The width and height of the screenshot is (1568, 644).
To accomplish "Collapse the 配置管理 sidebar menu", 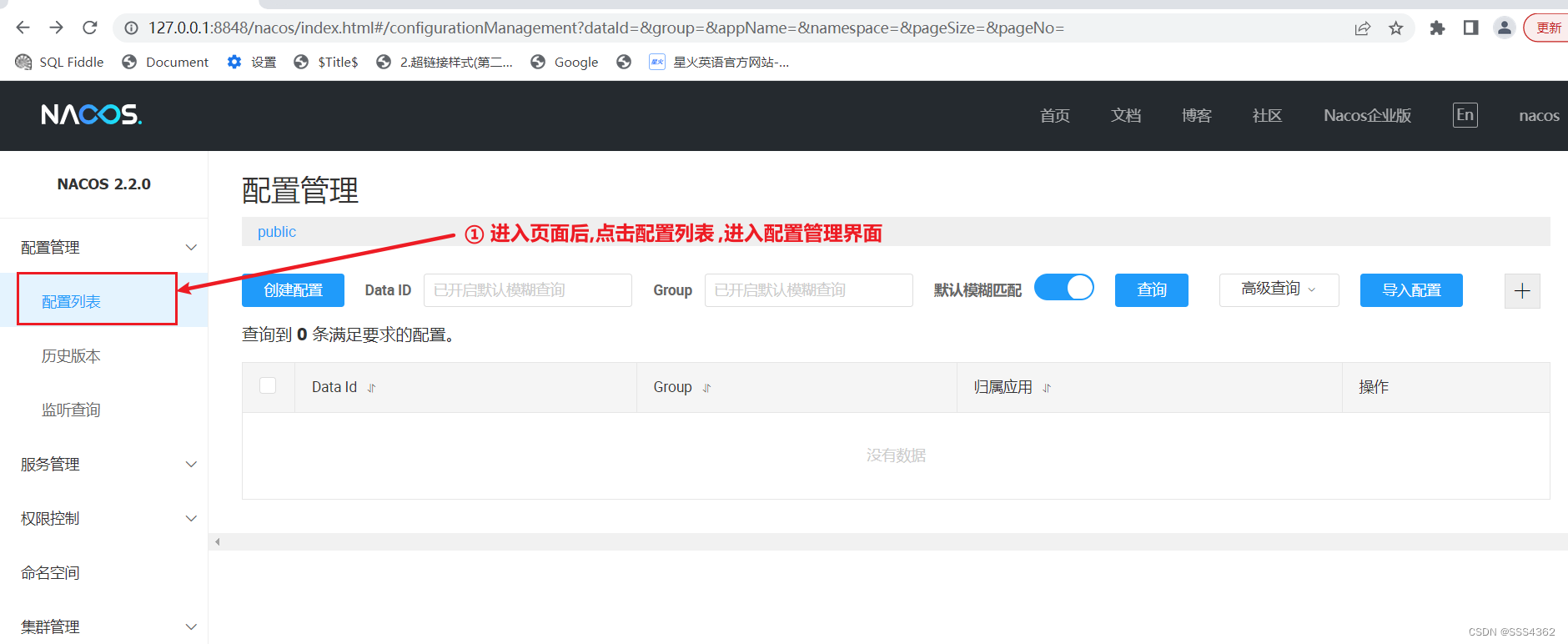I will [x=104, y=247].
